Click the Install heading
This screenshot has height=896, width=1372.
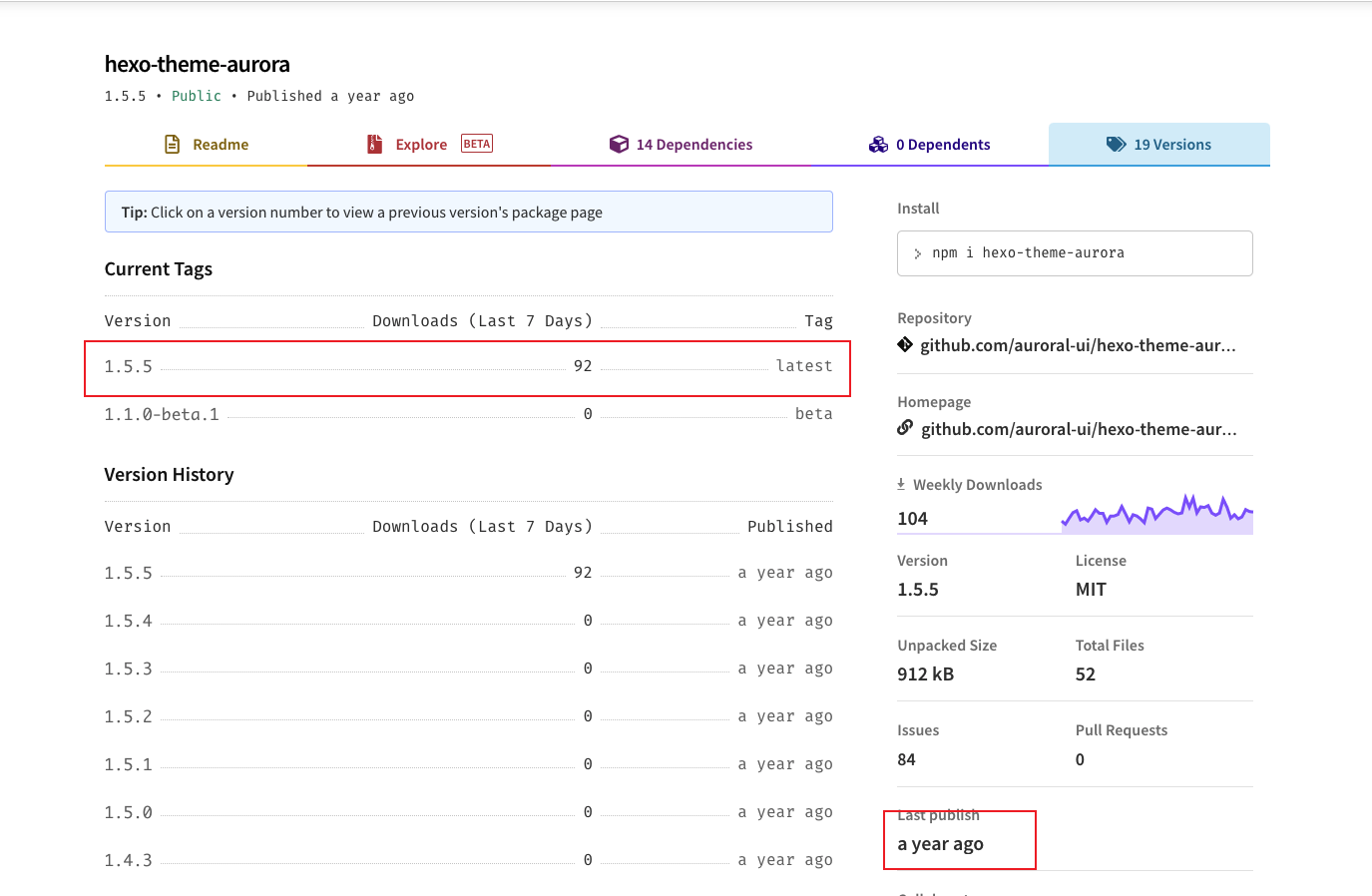918,209
